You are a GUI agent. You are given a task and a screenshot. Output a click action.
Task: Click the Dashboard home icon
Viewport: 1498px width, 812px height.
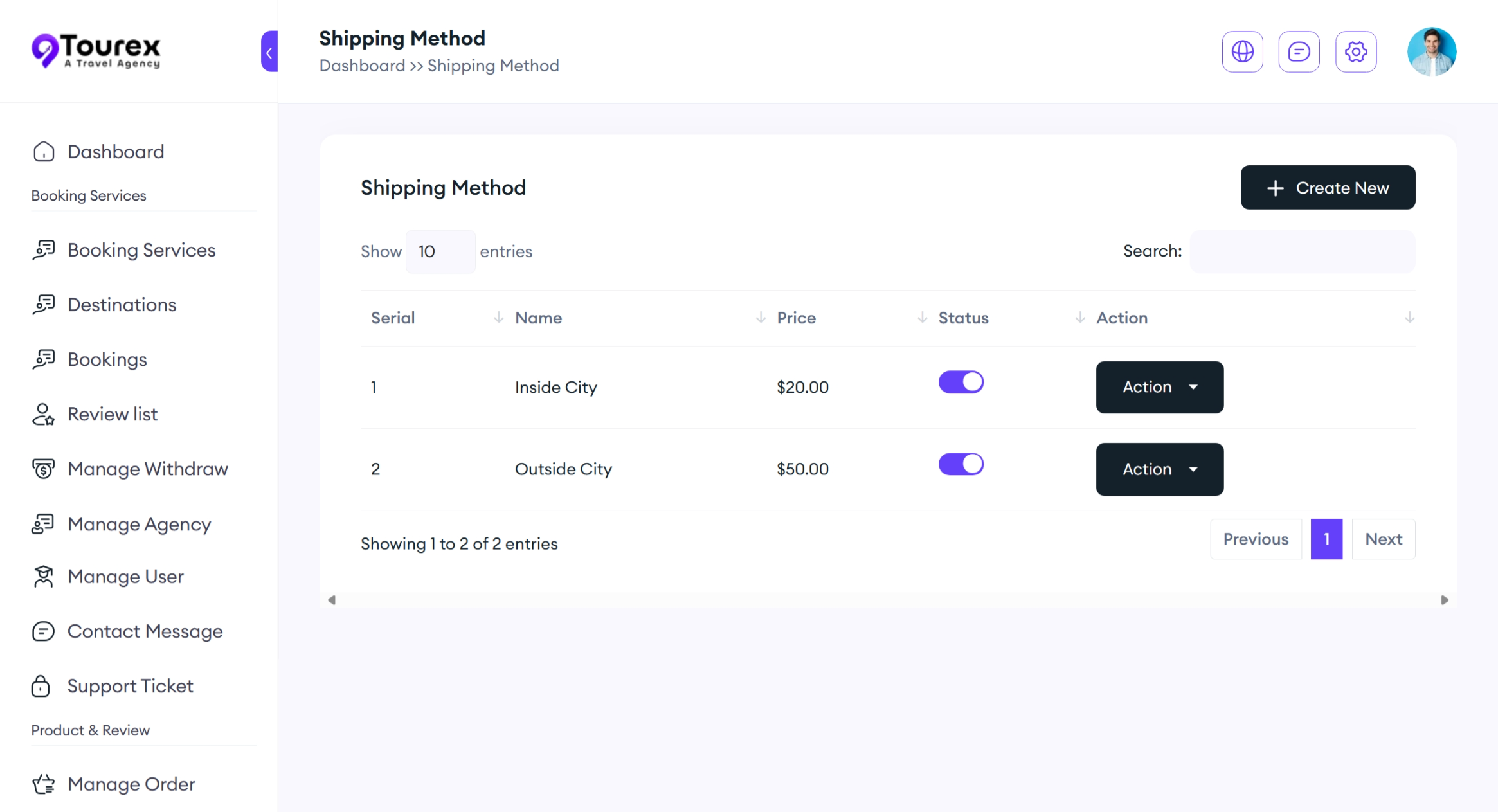tap(44, 152)
